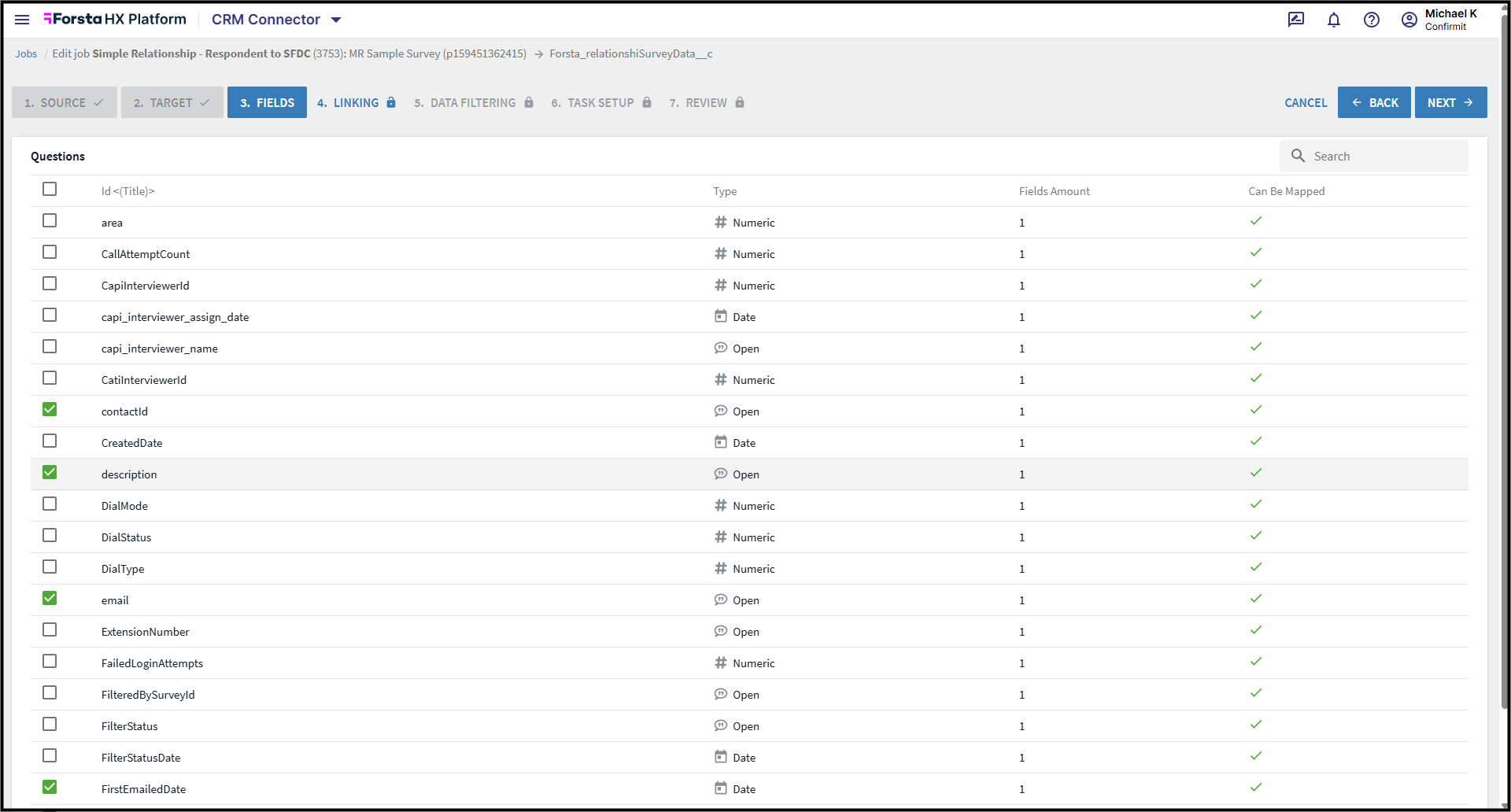Uncheck the FirstEmailedDate checkbox
Viewport: 1511px width, 812px height.
(50, 787)
